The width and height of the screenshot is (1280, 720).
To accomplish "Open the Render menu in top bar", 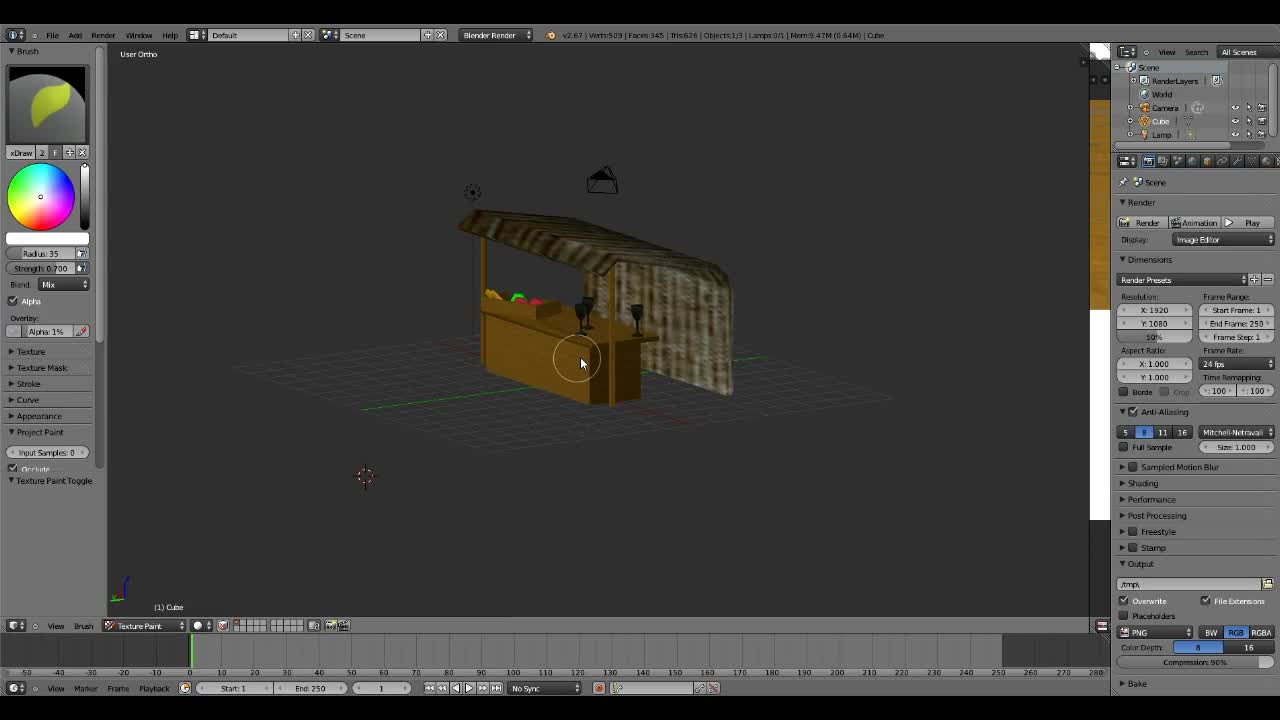I will click(x=103, y=35).
